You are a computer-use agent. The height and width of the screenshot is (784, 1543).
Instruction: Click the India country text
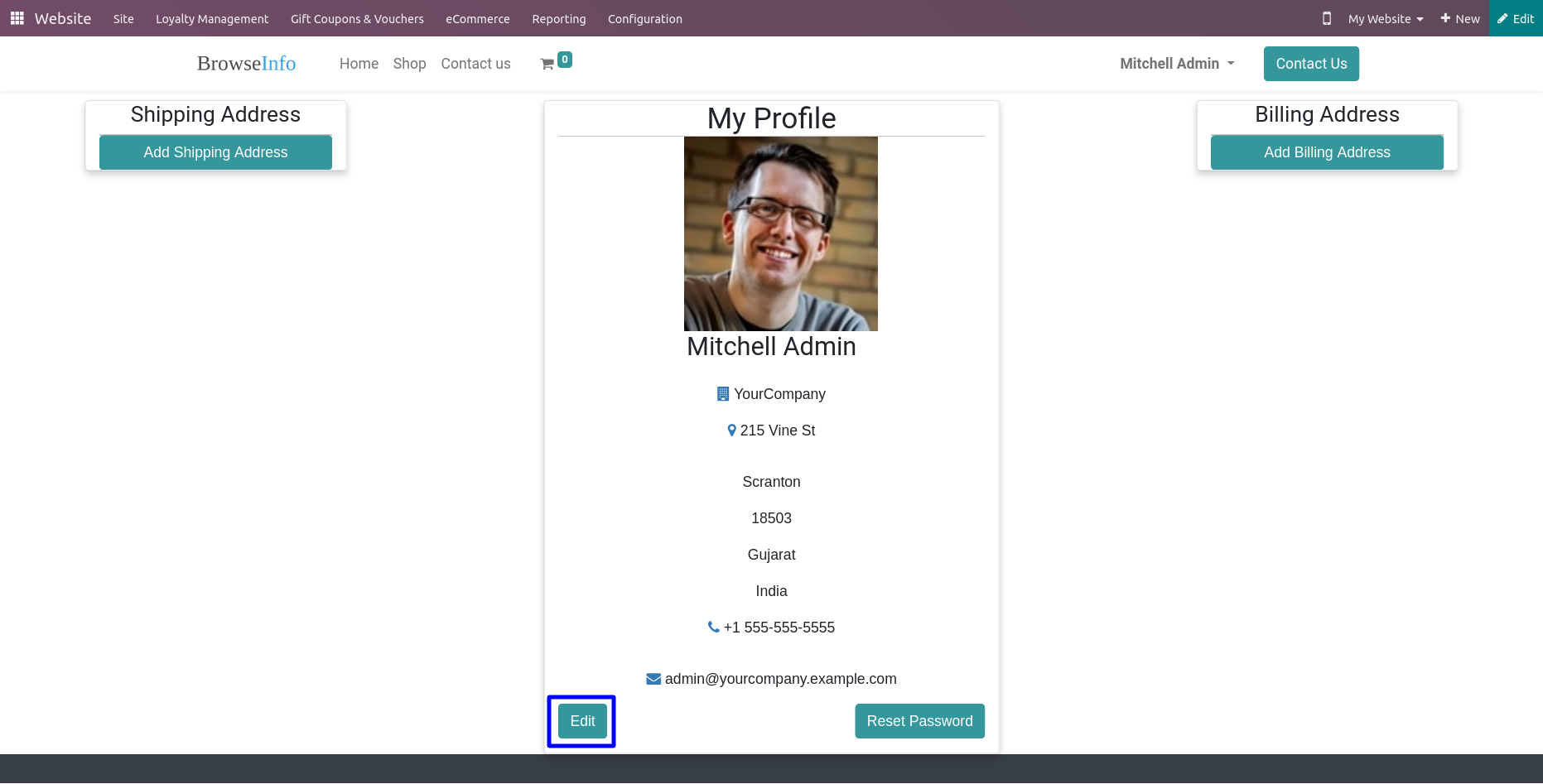click(x=771, y=591)
